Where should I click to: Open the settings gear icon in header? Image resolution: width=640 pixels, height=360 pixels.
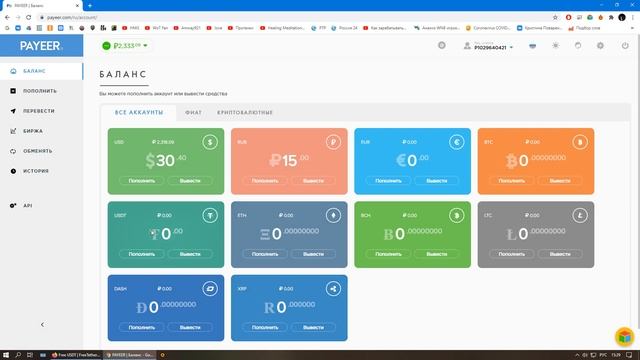600,46
